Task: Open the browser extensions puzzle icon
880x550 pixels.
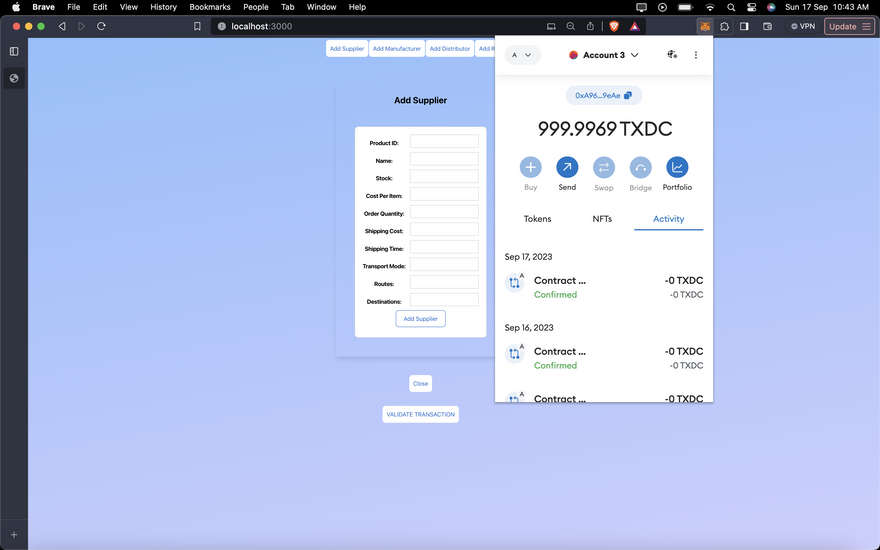Action: (725, 26)
